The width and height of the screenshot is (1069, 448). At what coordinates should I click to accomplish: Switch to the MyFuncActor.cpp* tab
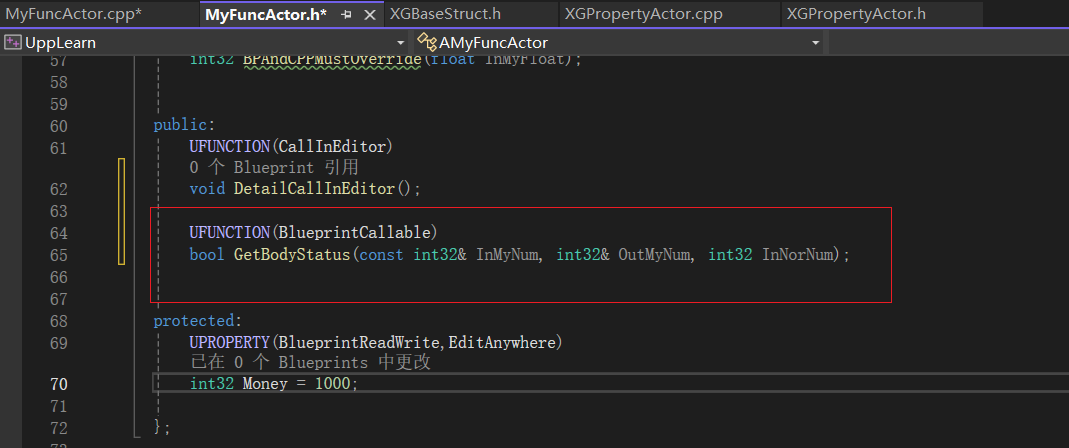[x=74, y=14]
